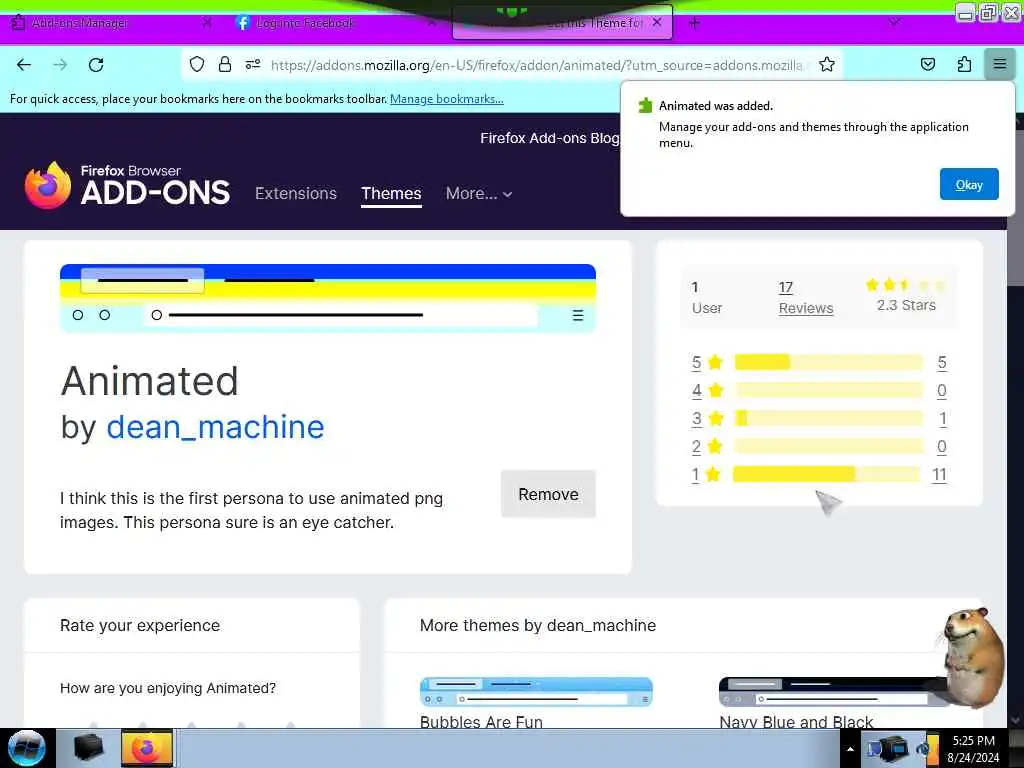Open the Navy Blue and Black theme preview

click(835, 692)
